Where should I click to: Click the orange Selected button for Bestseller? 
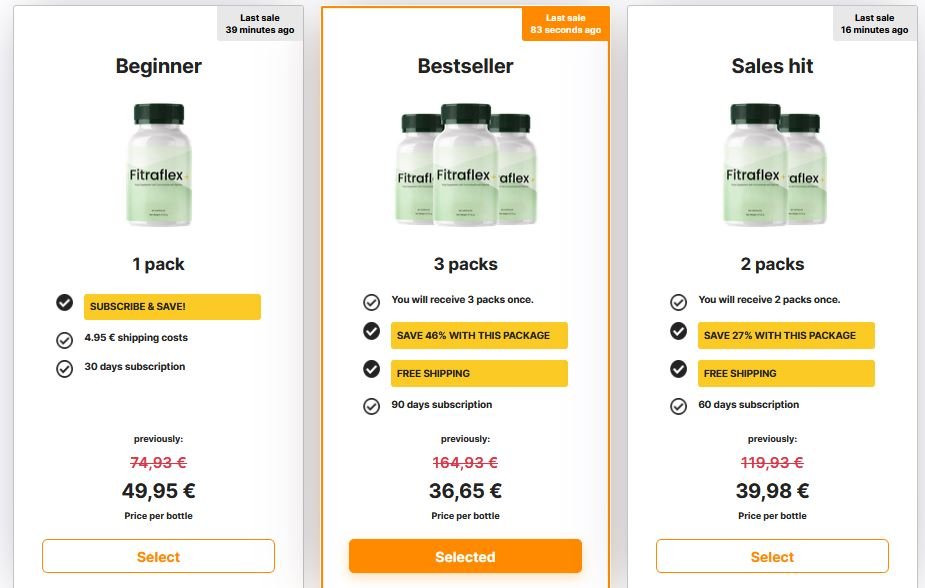[465, 556]
